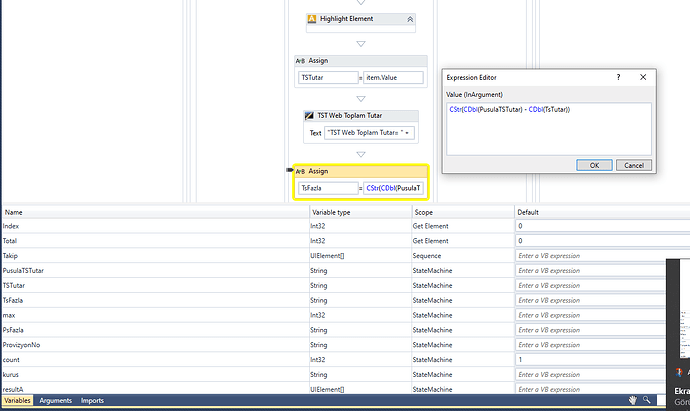Open the Imports tab
The width and height of the screenshot is (690, 411).
(x=92, y=400)
